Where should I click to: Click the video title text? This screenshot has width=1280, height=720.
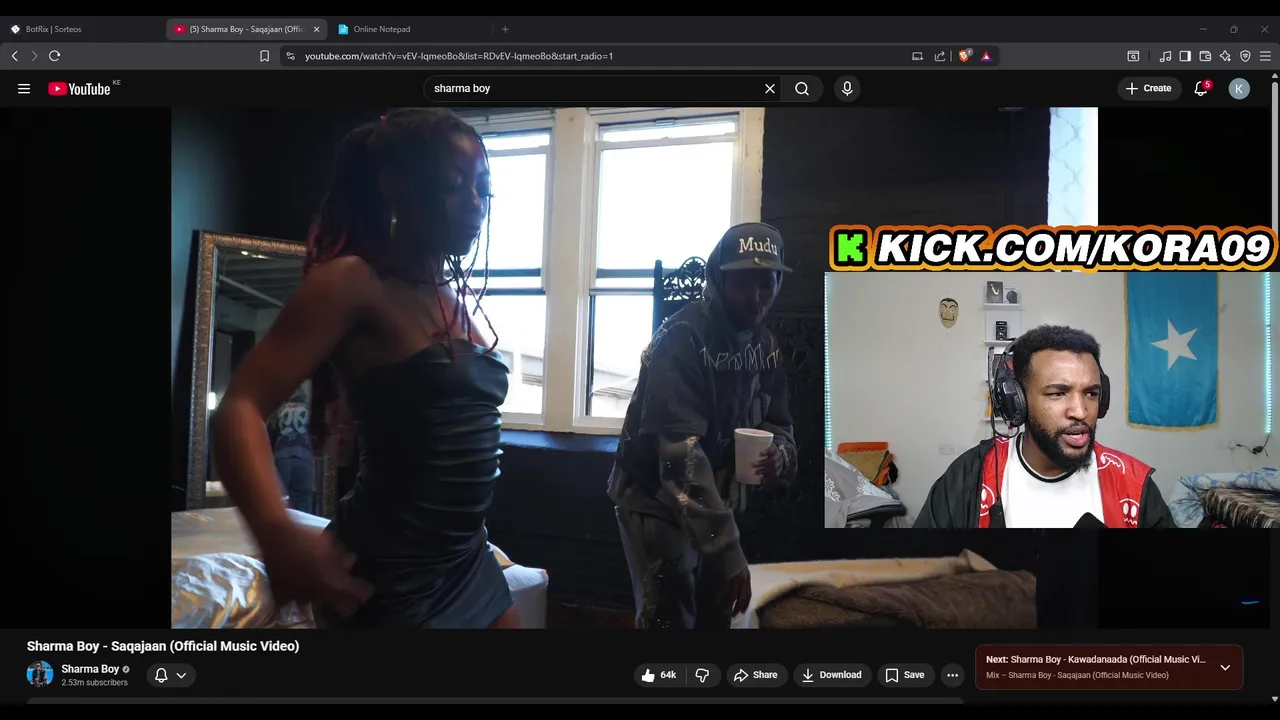pyautogui.click(x=163, y=646)
